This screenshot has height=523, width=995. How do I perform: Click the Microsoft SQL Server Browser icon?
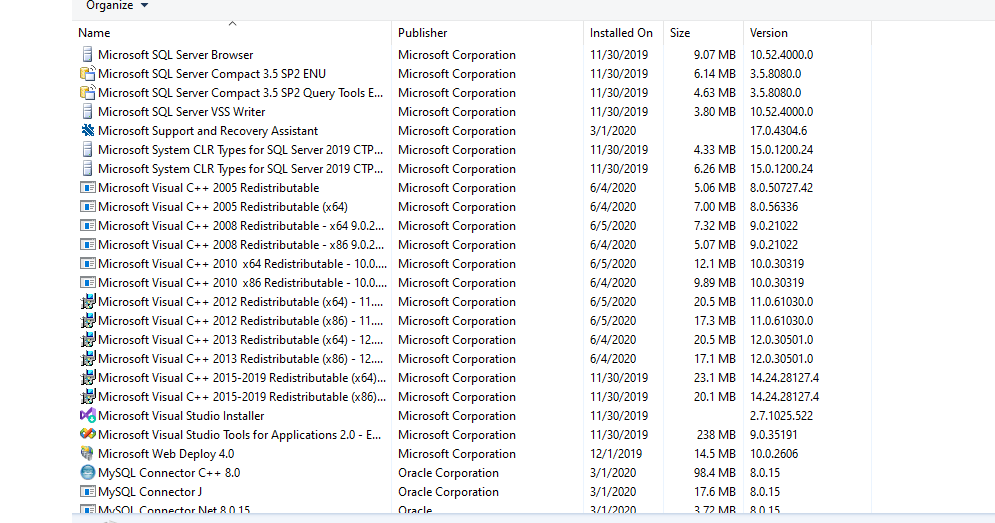coord(88,55)
